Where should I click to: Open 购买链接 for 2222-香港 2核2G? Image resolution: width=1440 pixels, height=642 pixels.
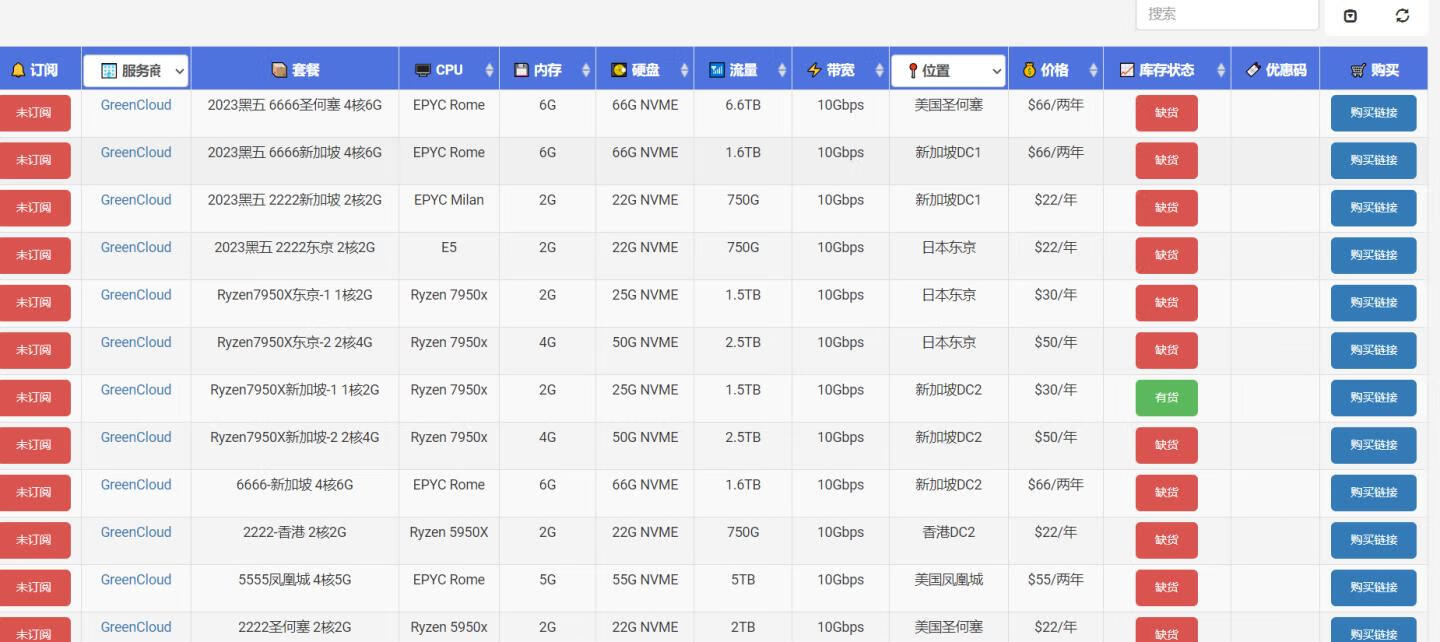pos(1373,540)
